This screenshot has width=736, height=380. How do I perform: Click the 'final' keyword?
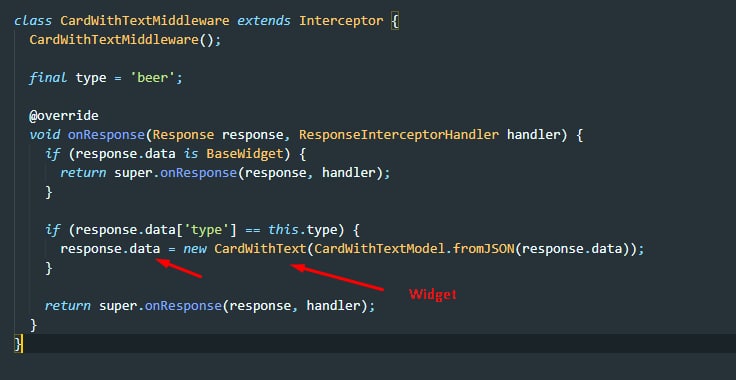[48, 78]
